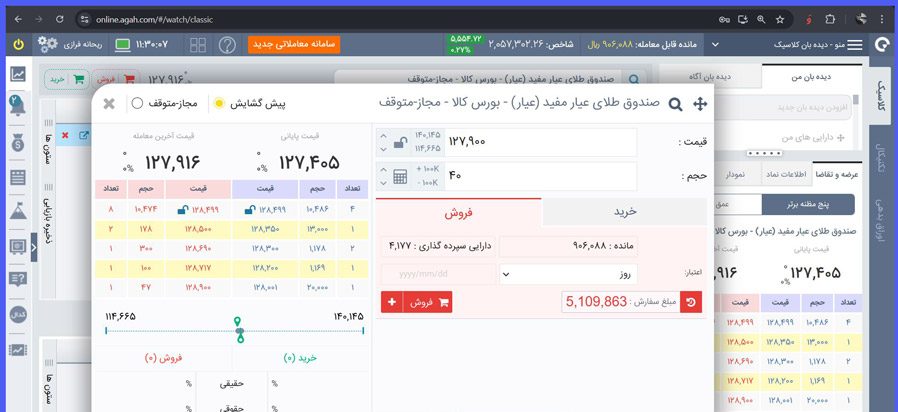Image resolution: width=898 pixels, height=412 pixels.
Task: Switch to the خرید tab in order form
Action: 624,212
